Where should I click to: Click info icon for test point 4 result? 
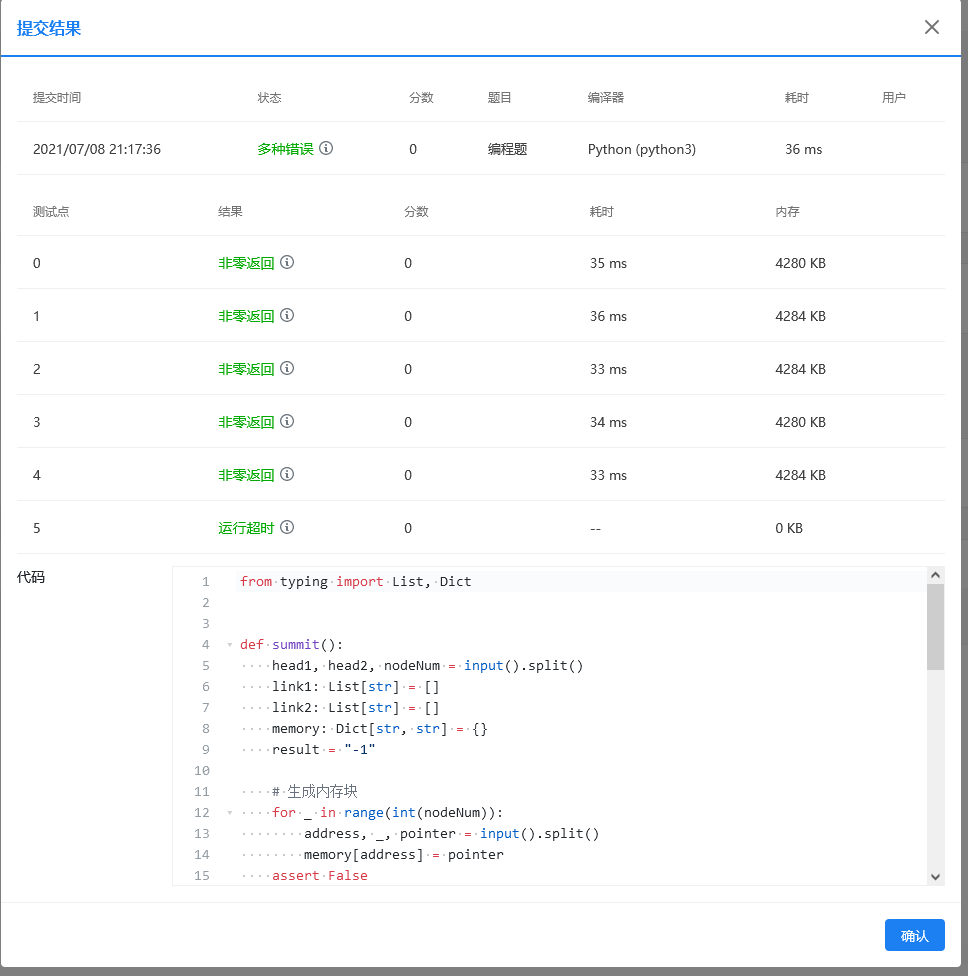(x=287, y=474)
